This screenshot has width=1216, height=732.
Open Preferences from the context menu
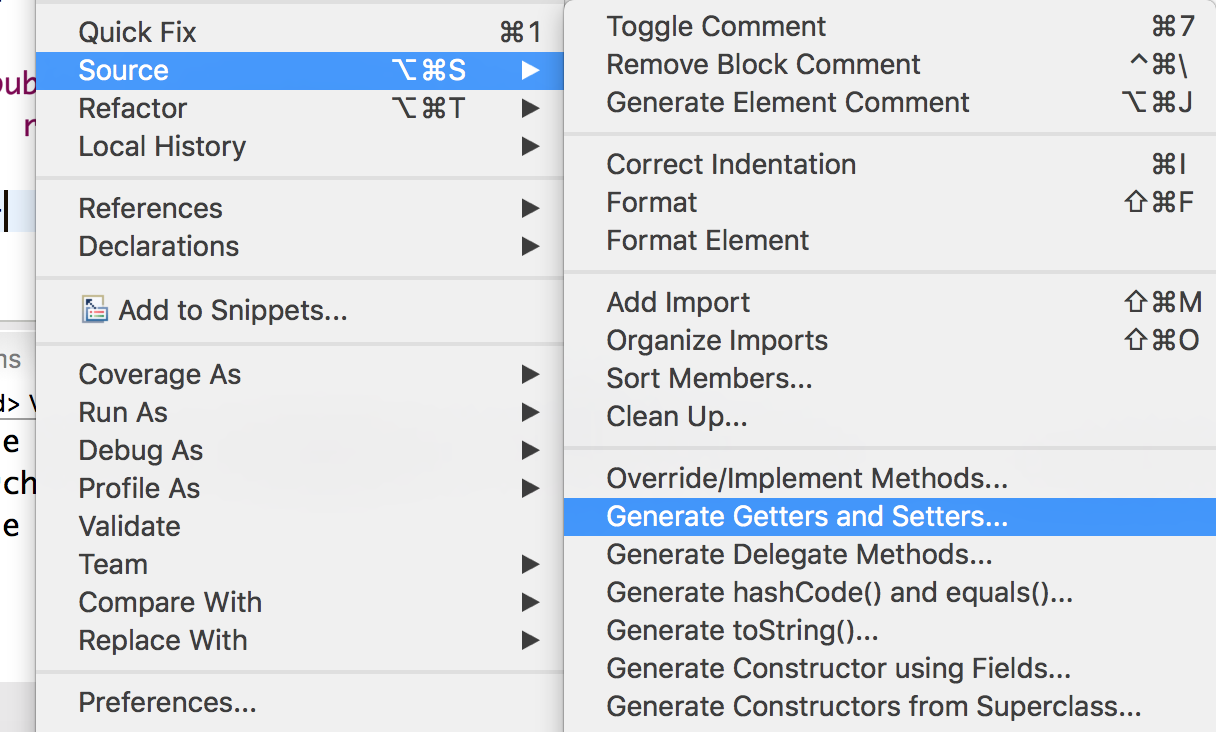167,702
